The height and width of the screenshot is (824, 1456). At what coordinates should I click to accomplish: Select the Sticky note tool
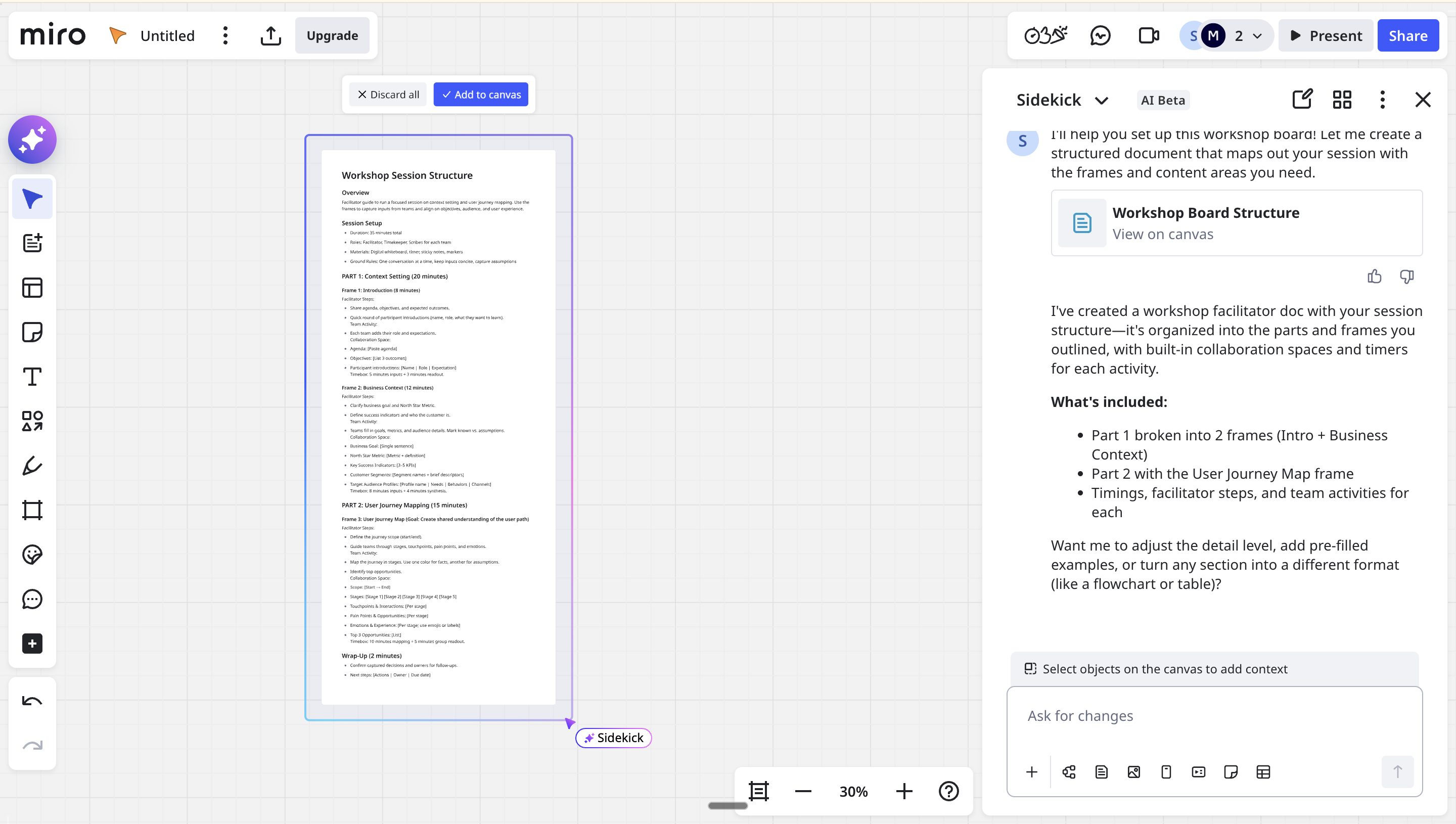(x=32, y=332)
